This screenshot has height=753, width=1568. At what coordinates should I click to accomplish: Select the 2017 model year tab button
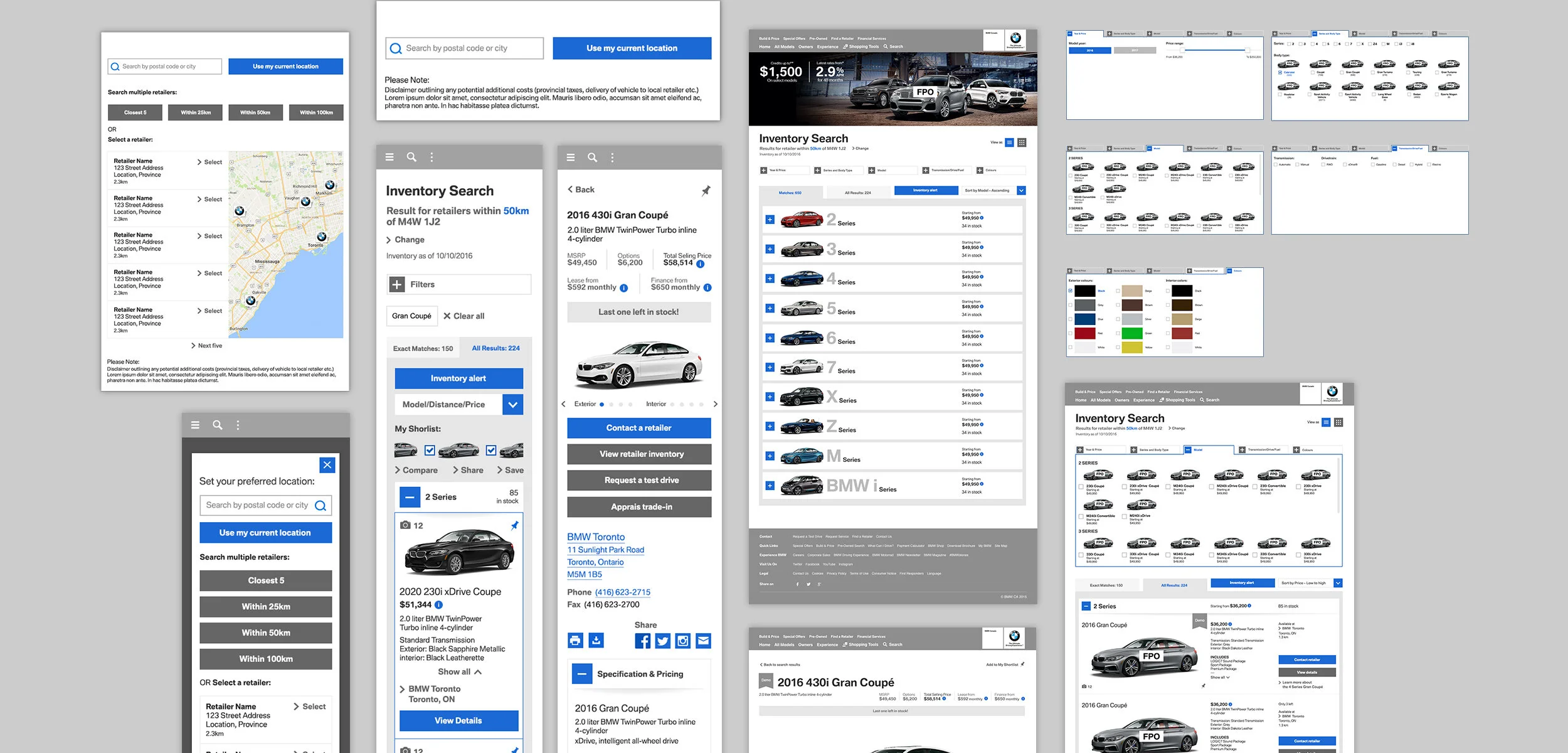pyautogui.click(x=1135, y=50)
